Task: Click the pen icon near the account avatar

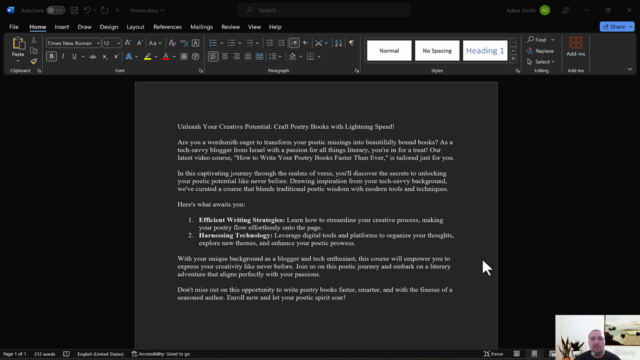Action: (x=566, y=10)
